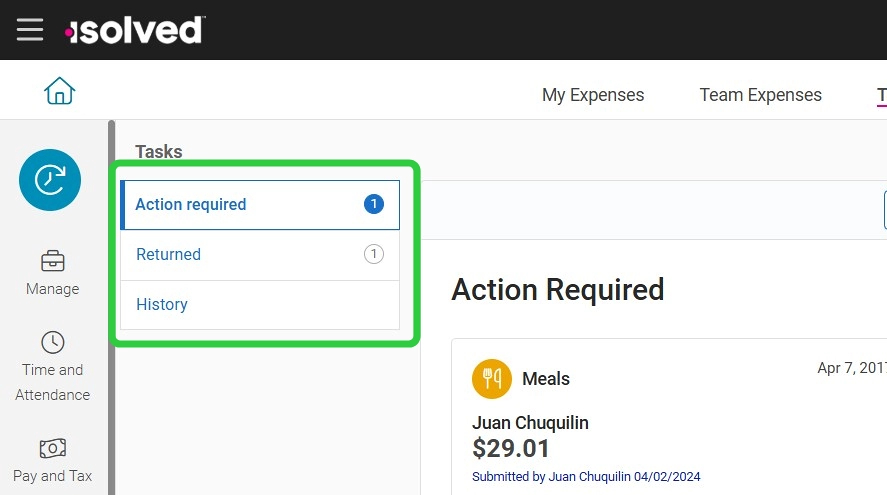
Task: Click the blue Action required count badge
Action: [373, 204]
